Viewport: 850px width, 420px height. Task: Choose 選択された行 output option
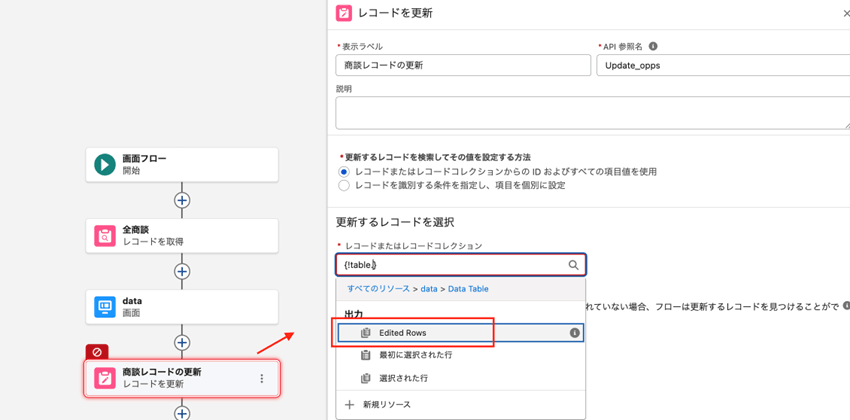pos(403,378)
